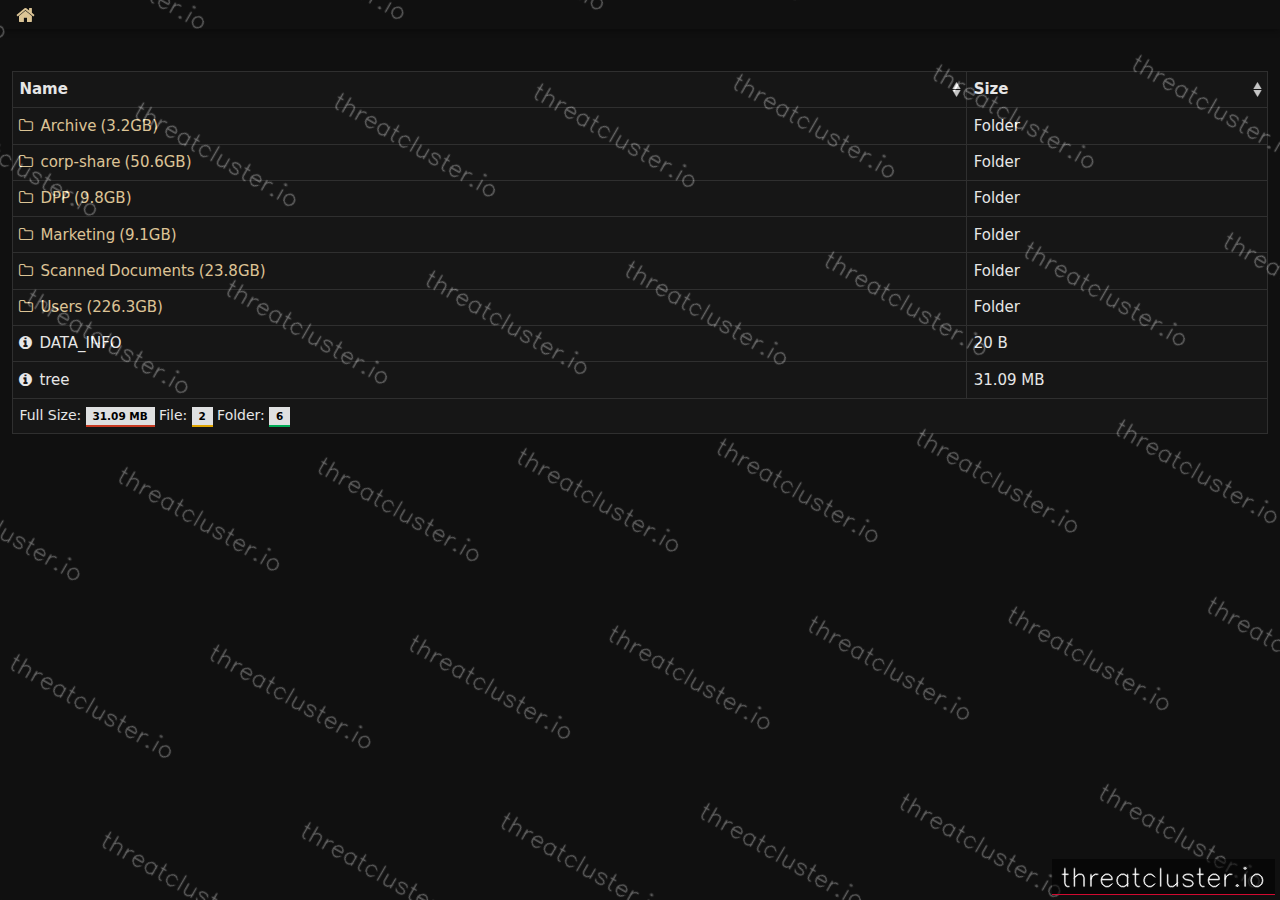Click the Folder count badge showing 6
1280x900 pixels.
click(279, 416)
